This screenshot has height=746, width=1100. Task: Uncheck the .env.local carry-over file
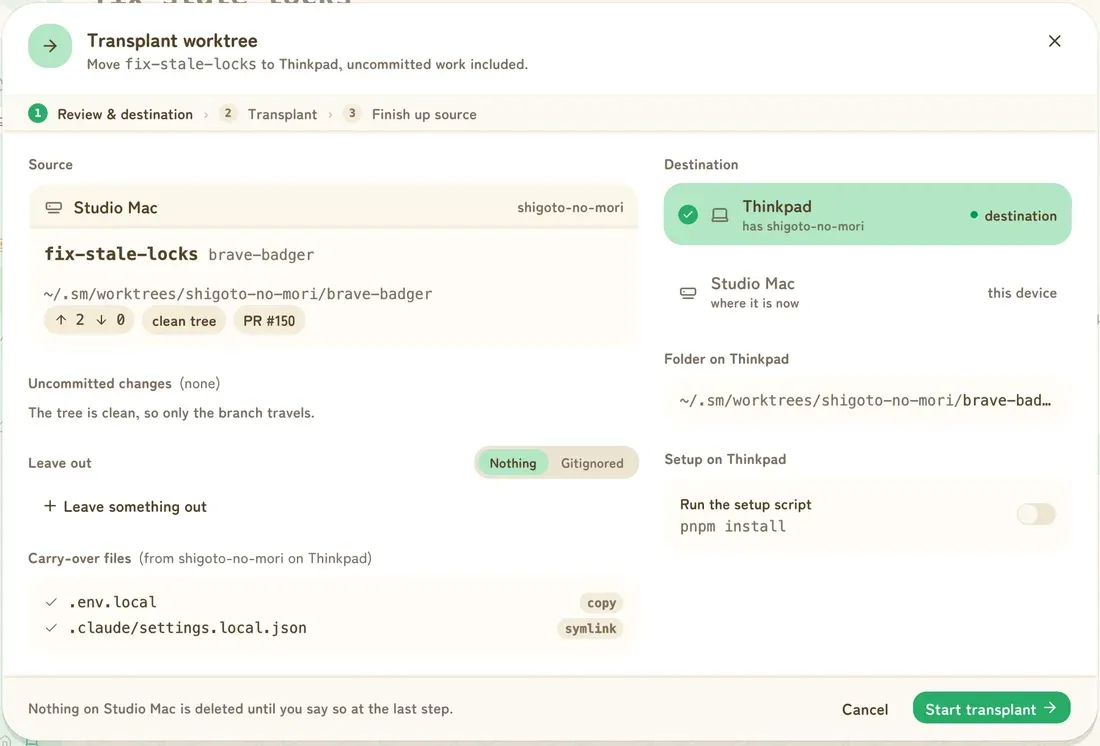[x=51, y=602]
